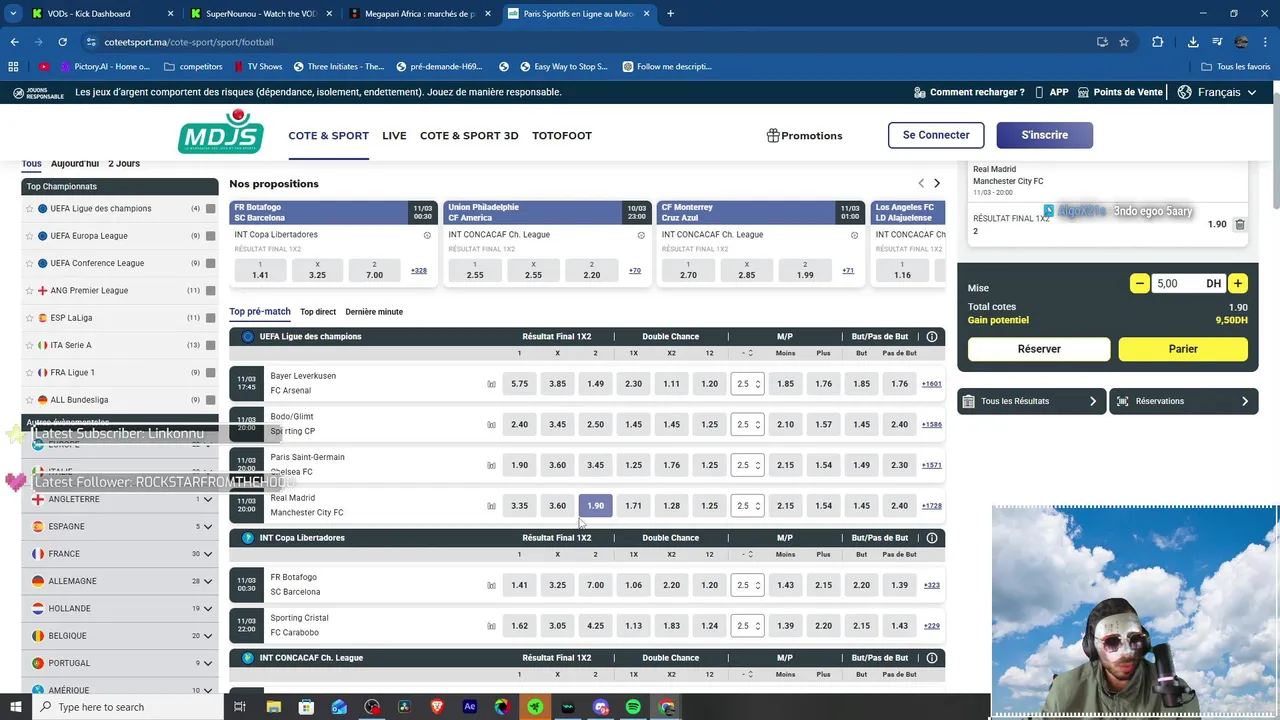1280x720 pixels.
Task: Reload the page in browser
Action: tap(62, 42)
